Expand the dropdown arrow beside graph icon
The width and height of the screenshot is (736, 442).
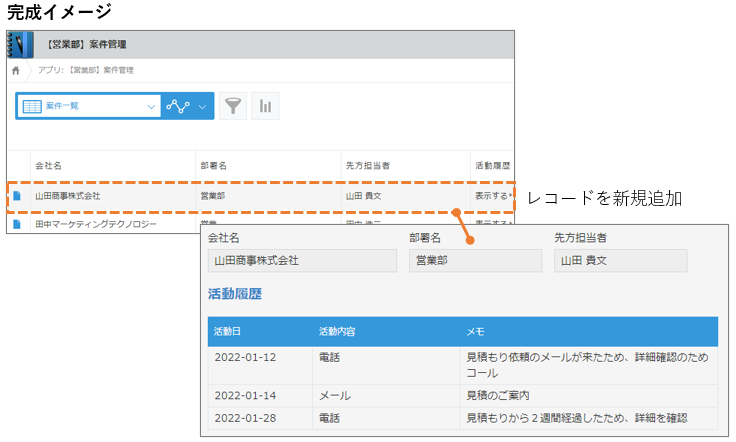(x=203, y=106)
